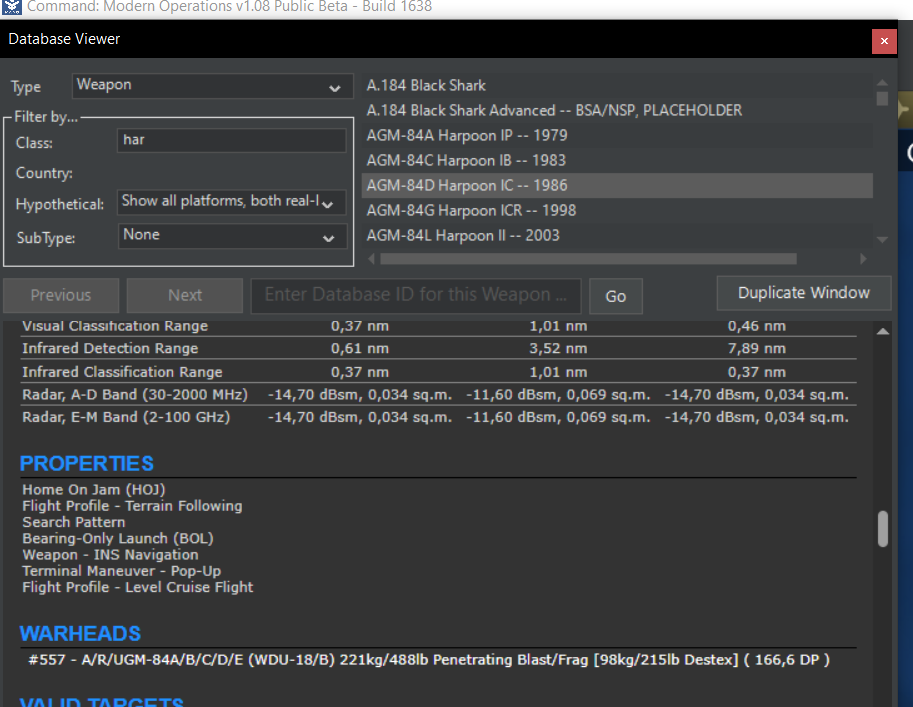
Task: Select AGM-84D Harpoon IC 1986
Action: (466, 185)
